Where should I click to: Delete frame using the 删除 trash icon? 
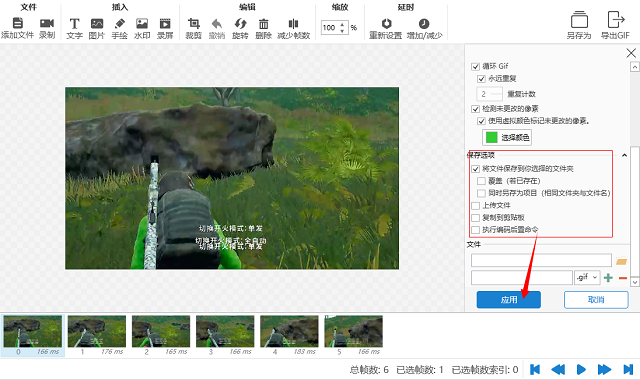pos(264,23)
